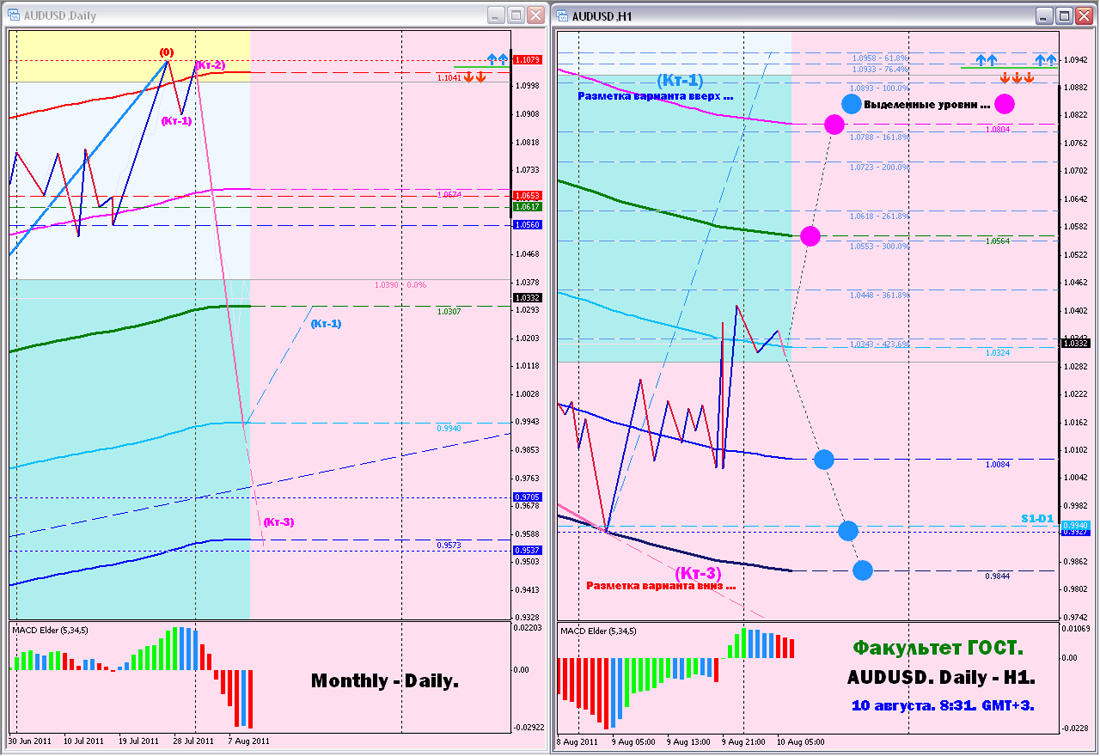Click the green 1.0617 price tag in Daily
Screen dimensions: 1100x756
click(x=527, y=207)
